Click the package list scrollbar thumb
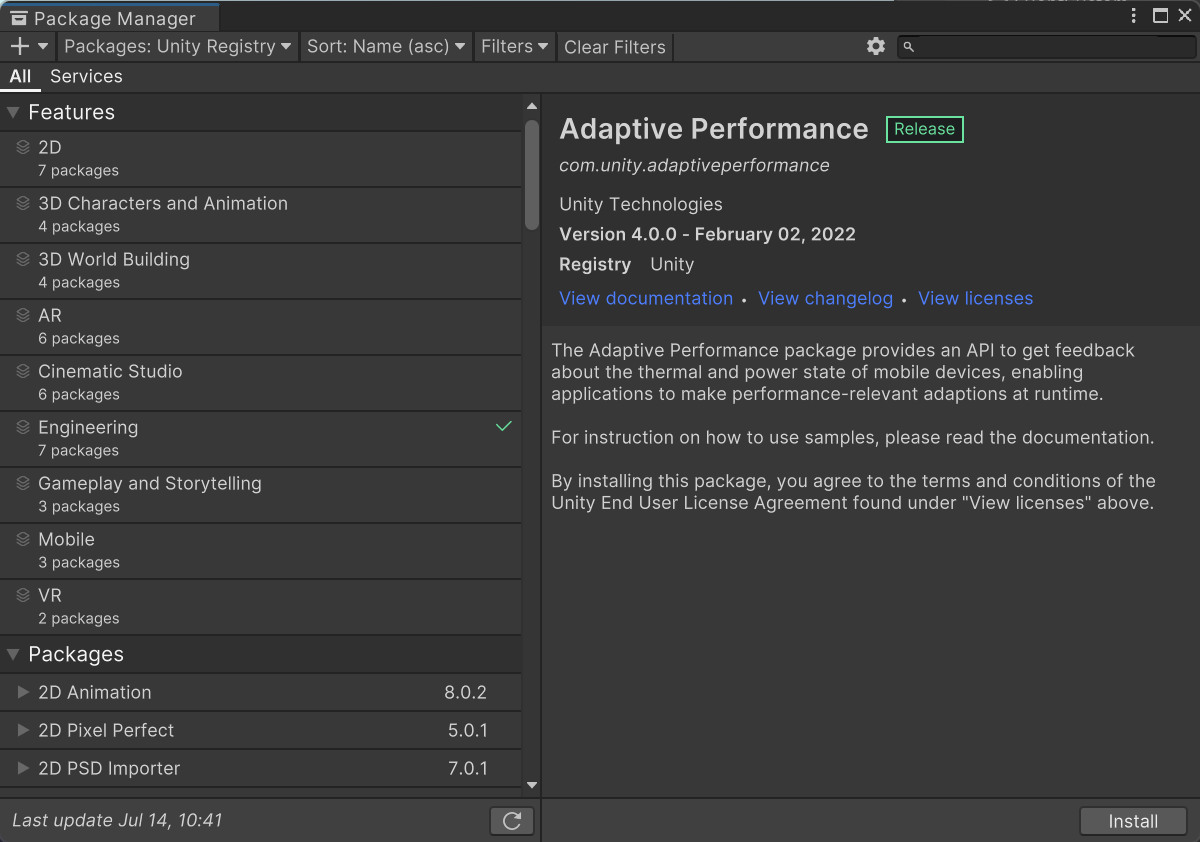 (532, 175)
